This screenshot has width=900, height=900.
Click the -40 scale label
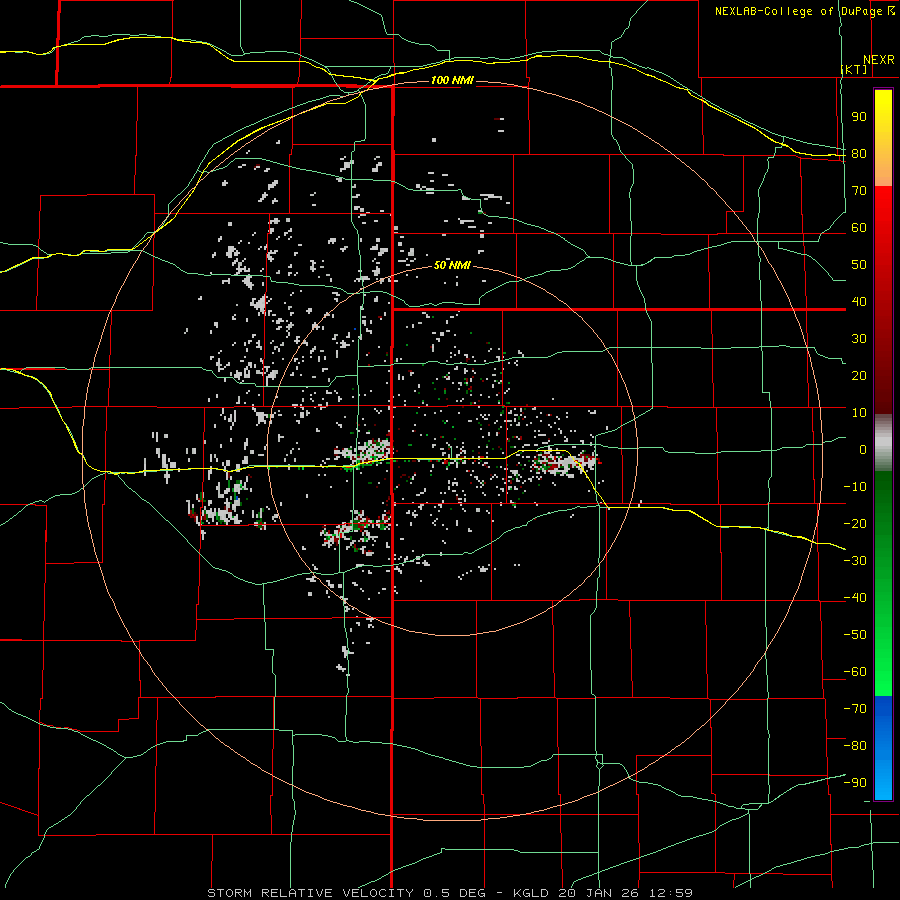click(855, 598)
